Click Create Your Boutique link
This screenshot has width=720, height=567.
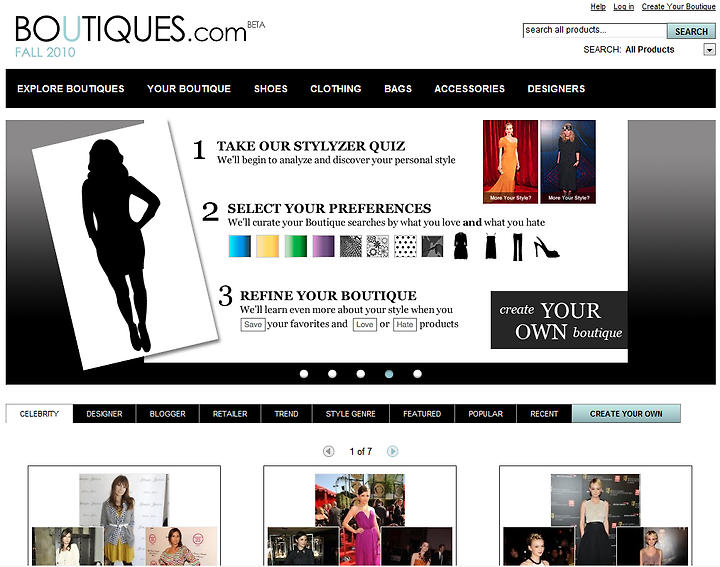click(x=678, y=6)
